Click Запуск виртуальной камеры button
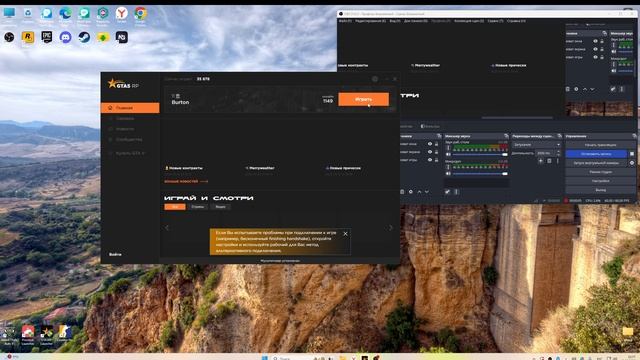The width and height of the screenshot is (640, 360). [x=596, y=163]
